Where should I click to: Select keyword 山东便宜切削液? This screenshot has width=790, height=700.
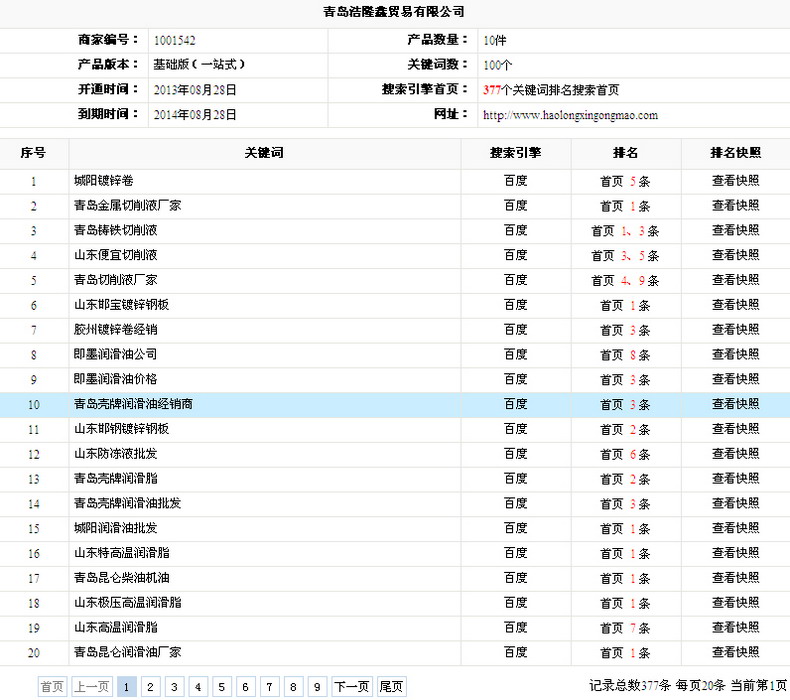click(x=115, y=255)
